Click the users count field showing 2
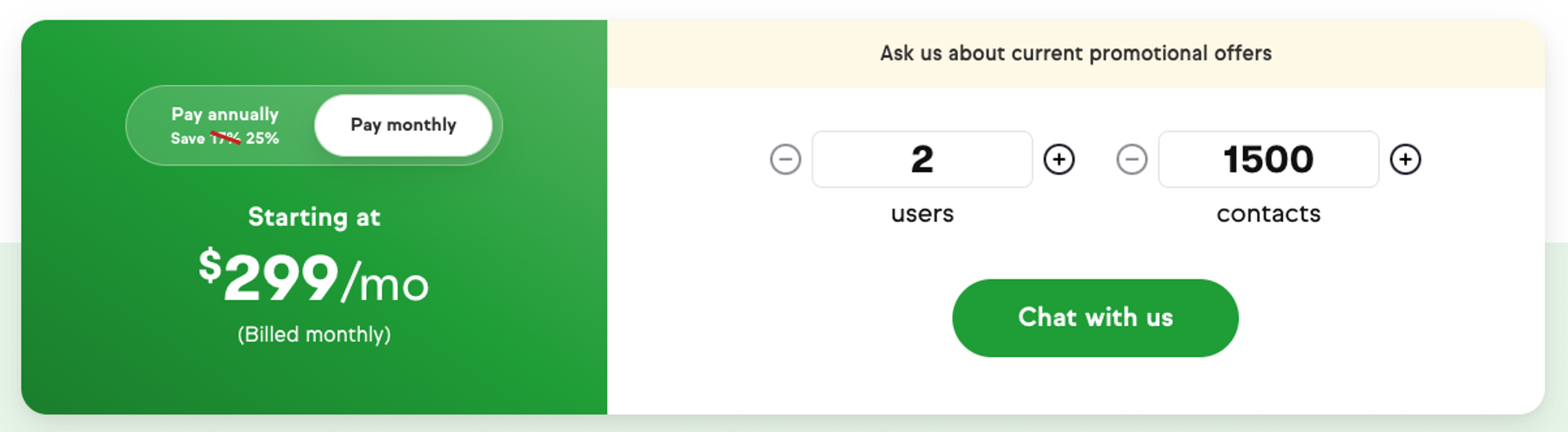 (922, 159)
